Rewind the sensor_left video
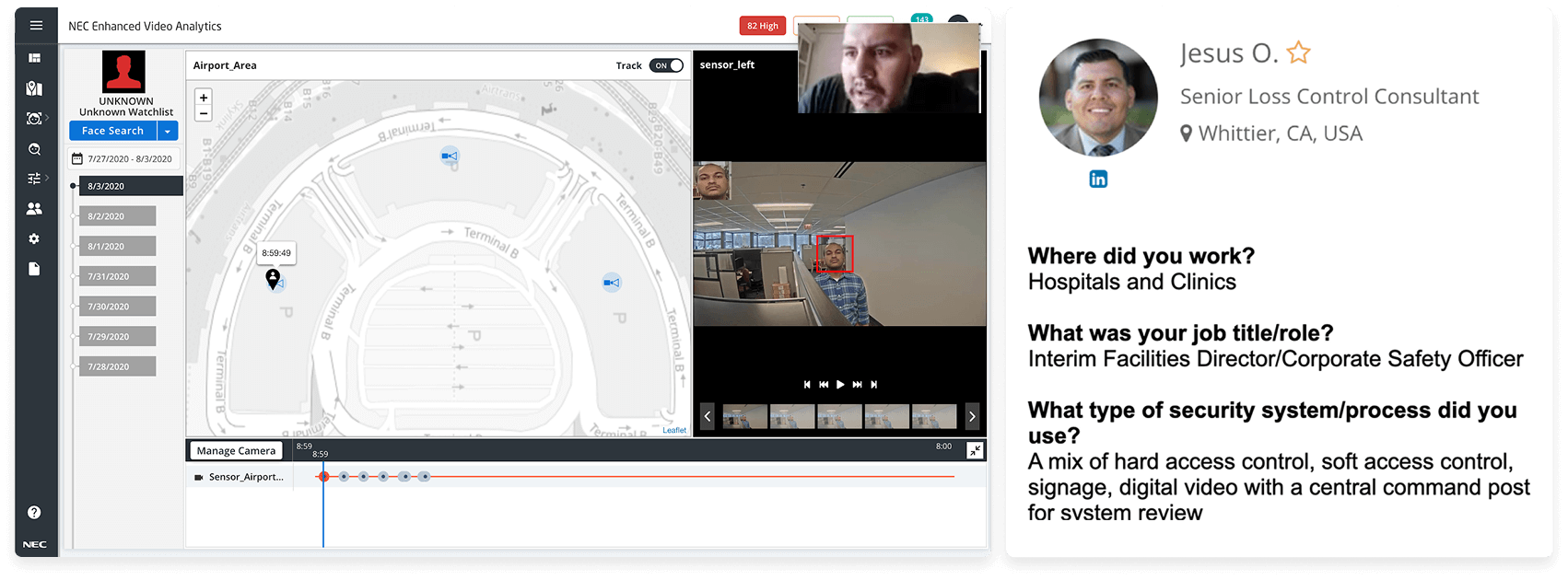The height and width of the screenshot is (580, 1568). (x=824, y=385)
